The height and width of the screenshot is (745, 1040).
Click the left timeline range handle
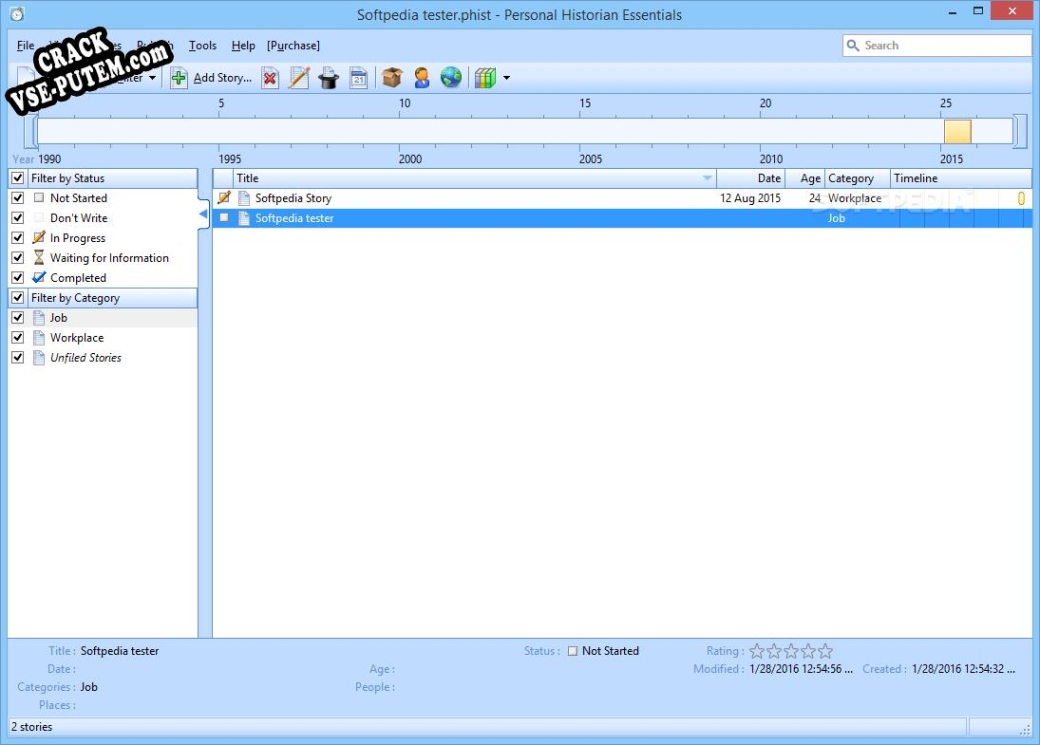[31, 131]
